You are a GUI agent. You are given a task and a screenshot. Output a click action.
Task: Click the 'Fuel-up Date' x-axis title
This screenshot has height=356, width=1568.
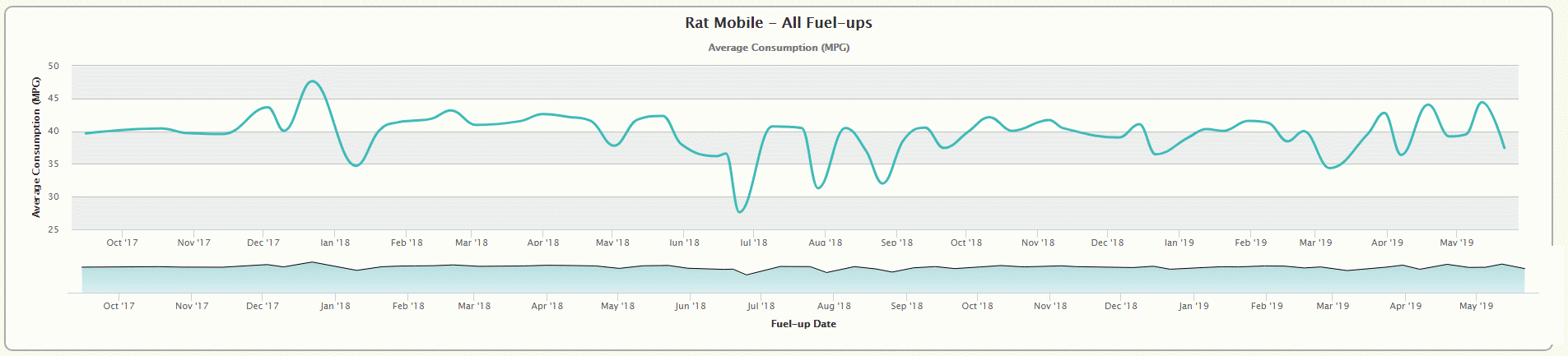coord(803,324)
